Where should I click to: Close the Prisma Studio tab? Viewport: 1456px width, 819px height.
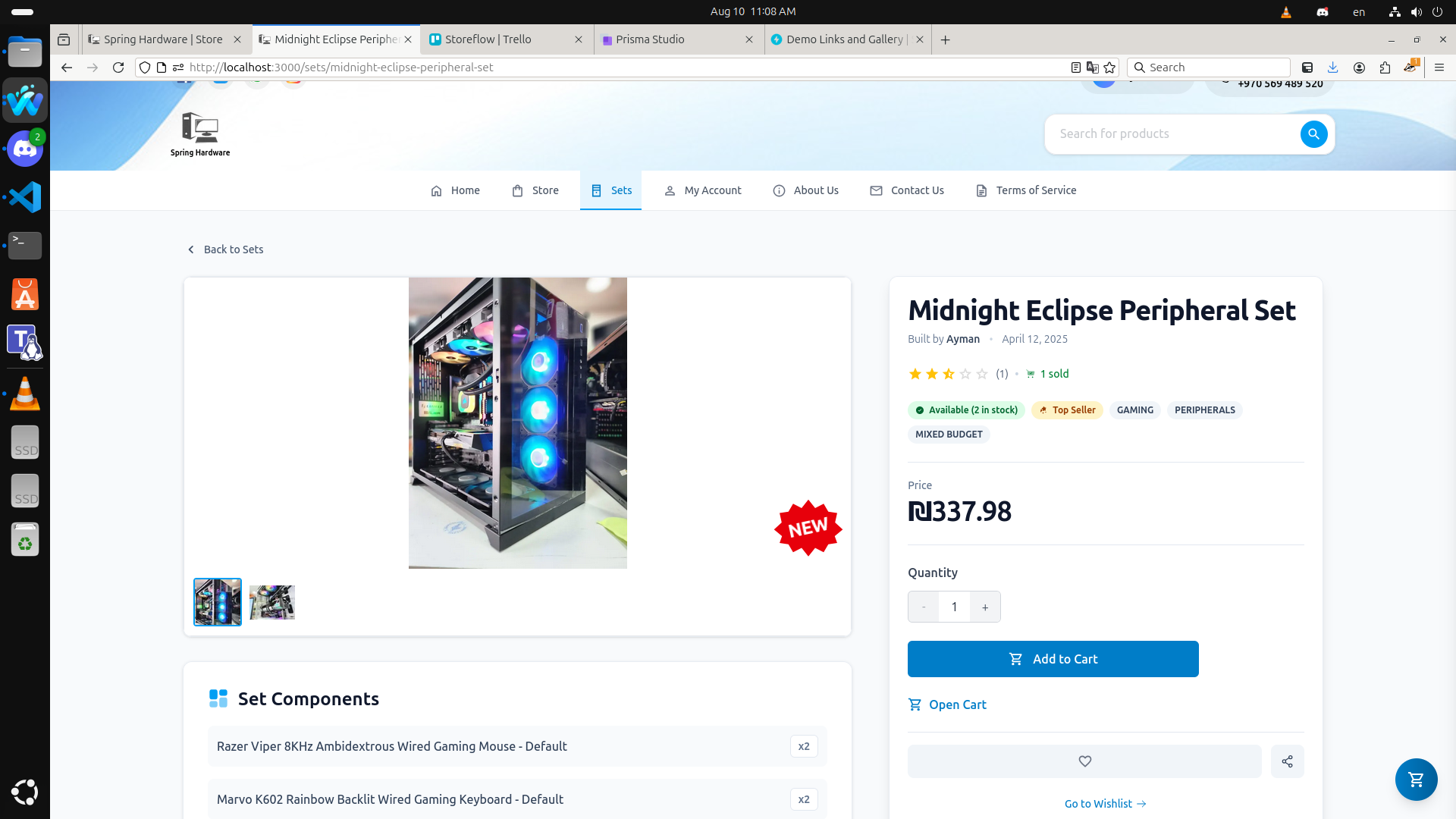pos(749,39)
